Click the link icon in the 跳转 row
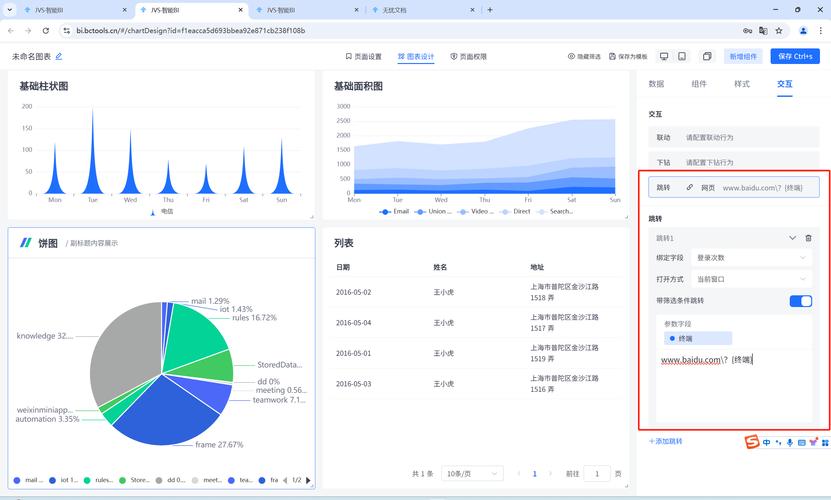The width and height of the screenshot is (831, 500). coord(689,187)
